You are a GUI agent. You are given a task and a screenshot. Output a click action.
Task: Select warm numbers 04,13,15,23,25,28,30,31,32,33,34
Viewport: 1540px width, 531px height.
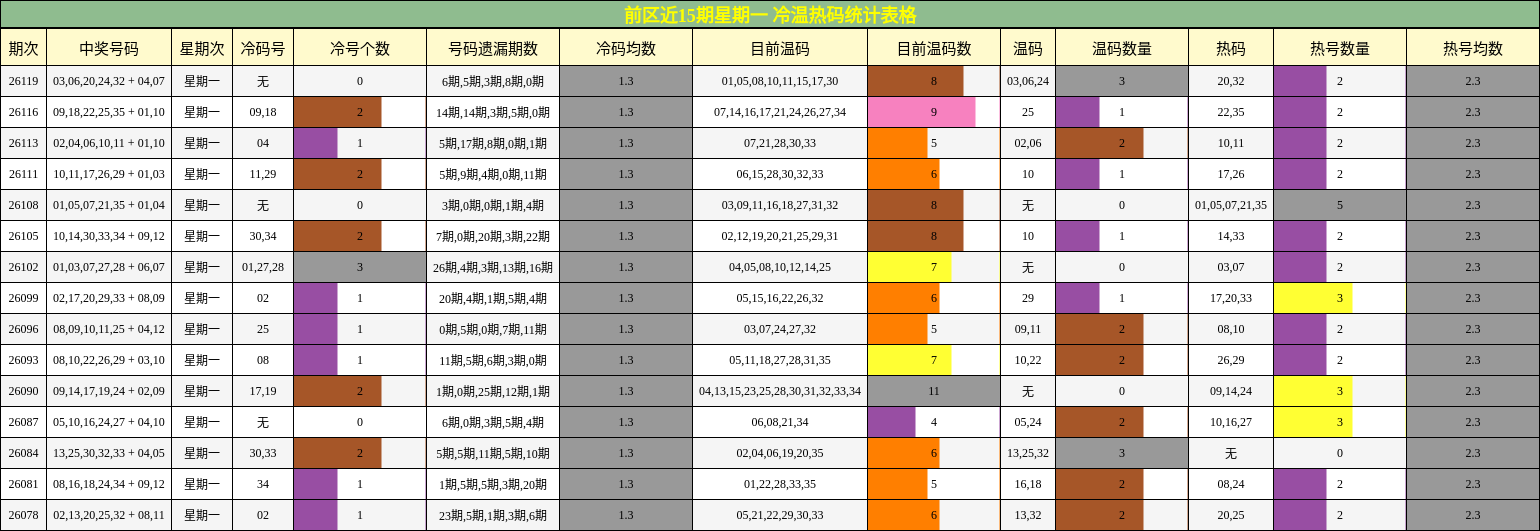(780, 391)
